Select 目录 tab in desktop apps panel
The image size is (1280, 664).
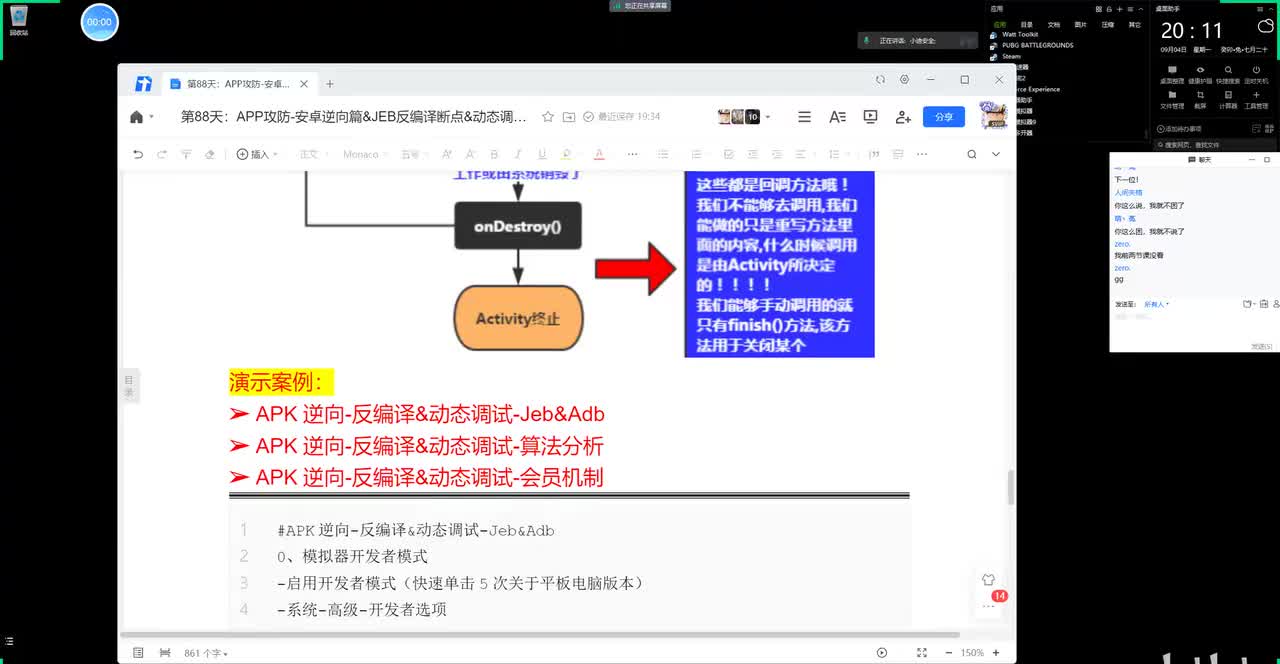[1027, 24]
